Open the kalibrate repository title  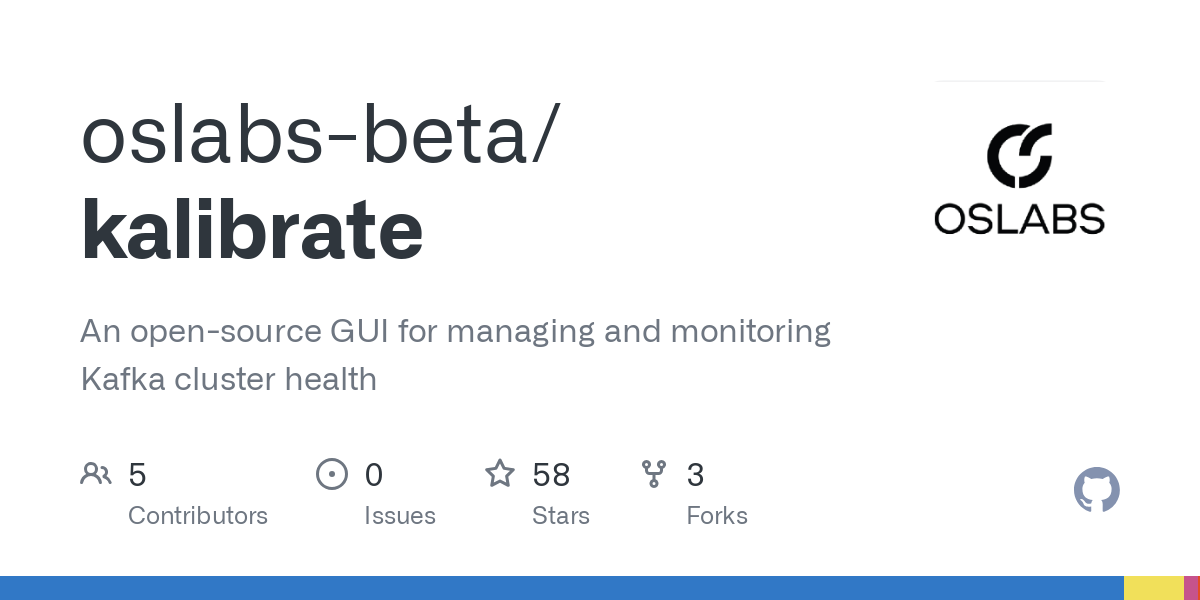[x=252, y=230]
